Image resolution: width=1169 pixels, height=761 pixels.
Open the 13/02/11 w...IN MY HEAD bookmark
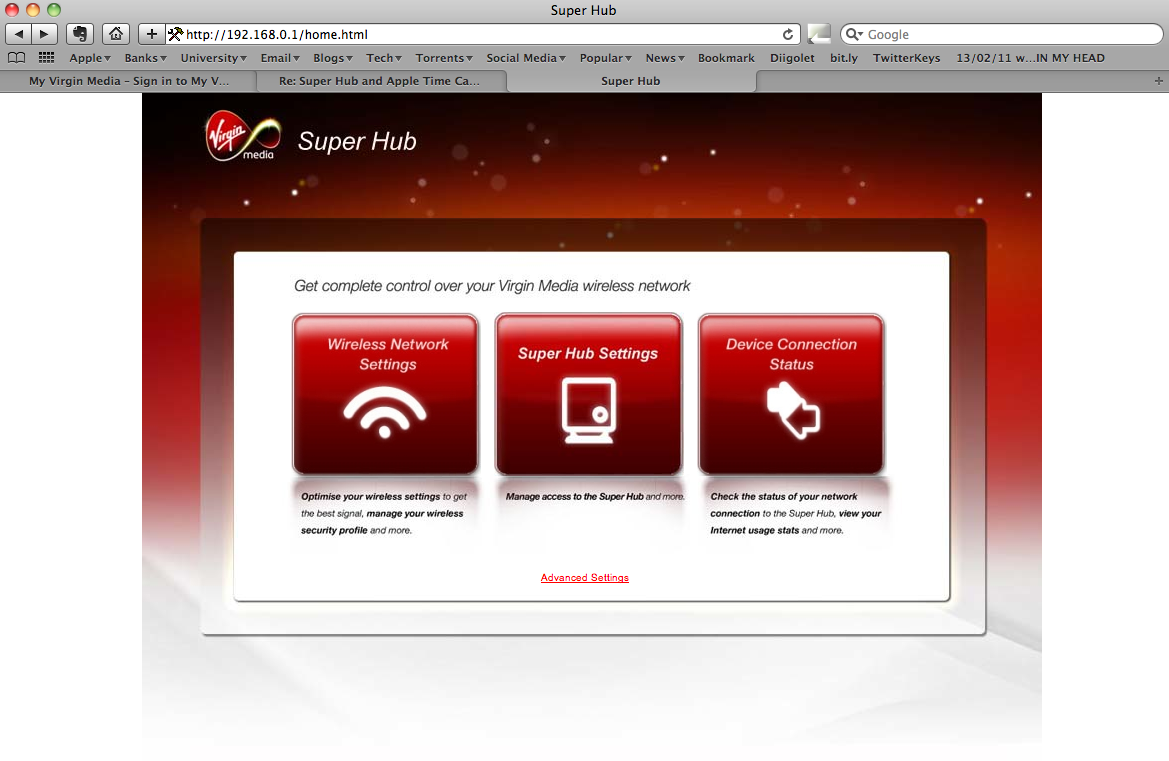pyautogui.click(x=1030, y=57)
